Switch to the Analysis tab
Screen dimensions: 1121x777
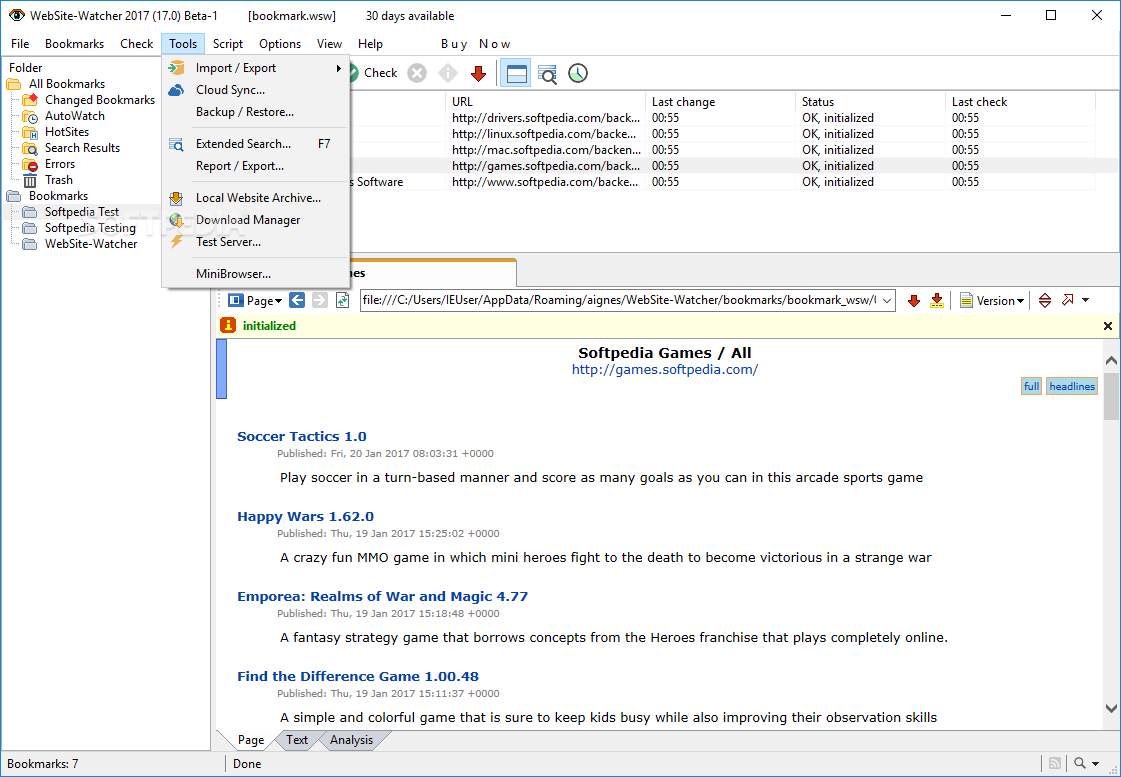tap(351, 741)
